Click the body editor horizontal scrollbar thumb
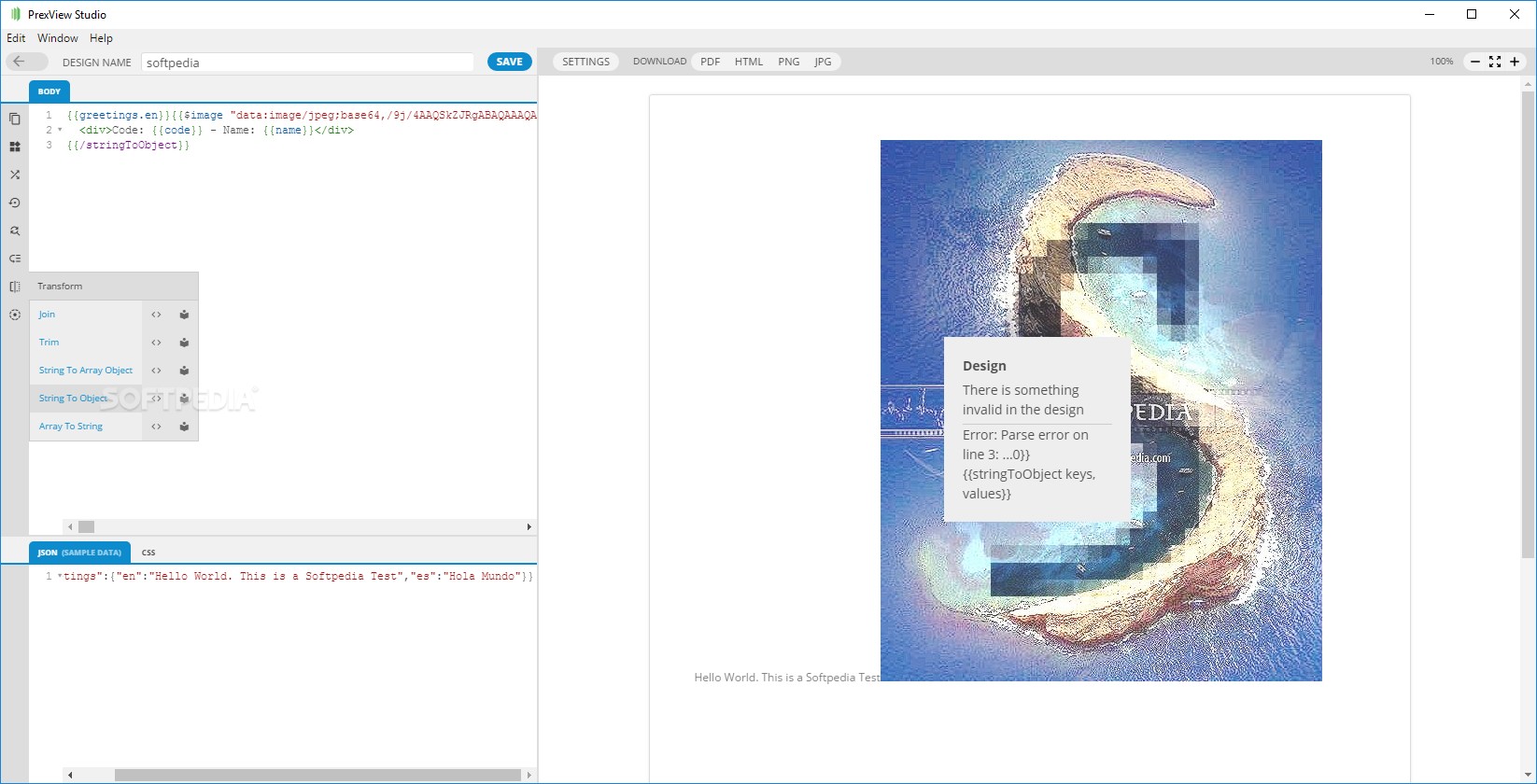The width and height of the screenshot is (1537, 784). 87,526
